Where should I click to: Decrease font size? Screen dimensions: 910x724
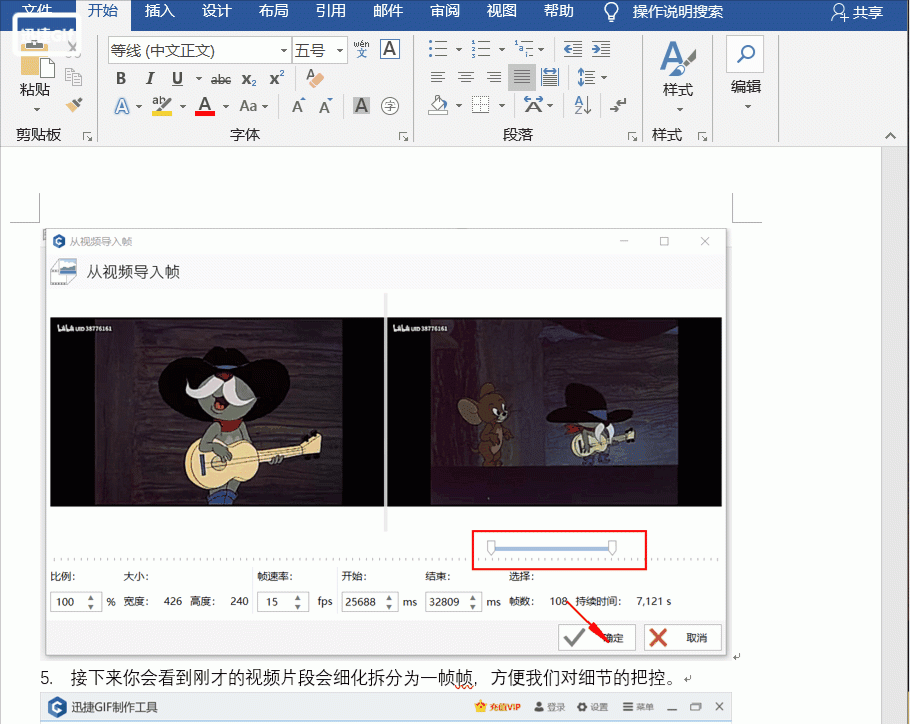pos(326,106)
